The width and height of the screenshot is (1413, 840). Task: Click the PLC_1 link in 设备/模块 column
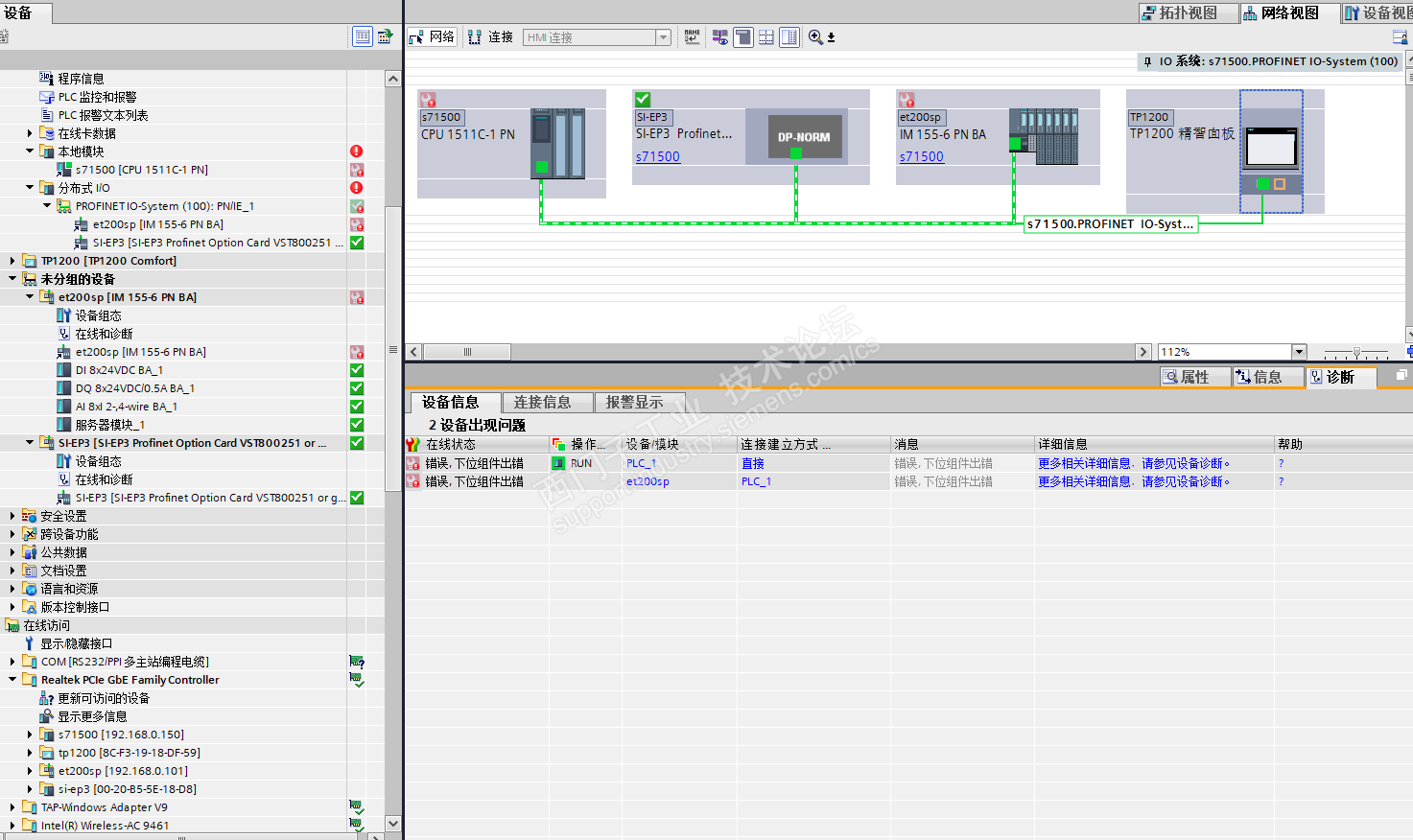pyautogui.click(x=641, y=463)
